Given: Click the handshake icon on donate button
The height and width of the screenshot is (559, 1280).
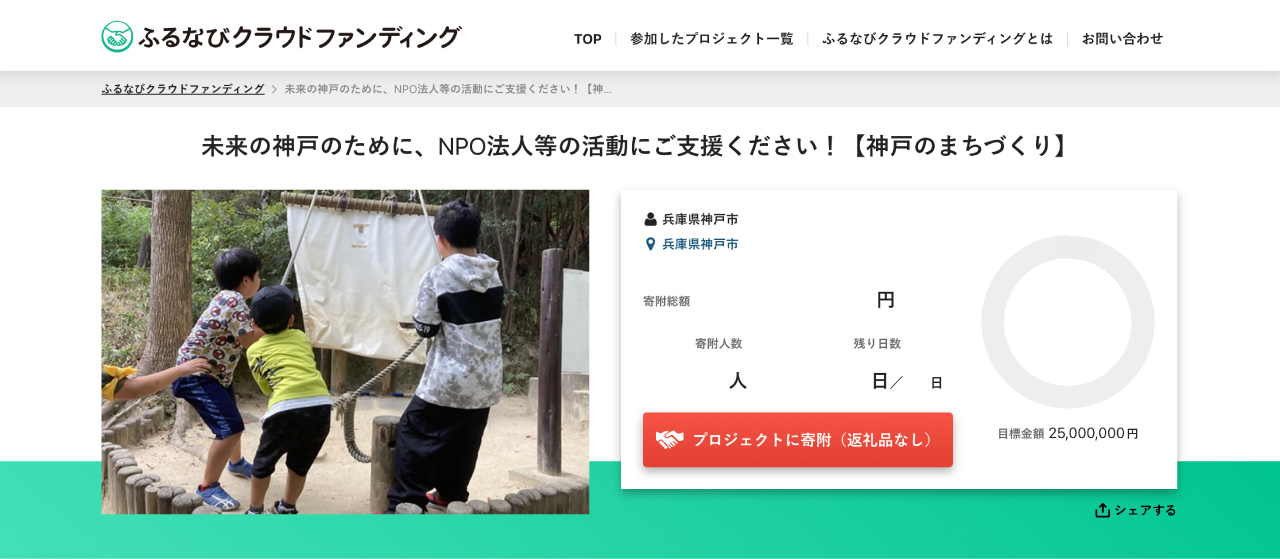Looking at the screenshot, I should [x=669, y=440].
